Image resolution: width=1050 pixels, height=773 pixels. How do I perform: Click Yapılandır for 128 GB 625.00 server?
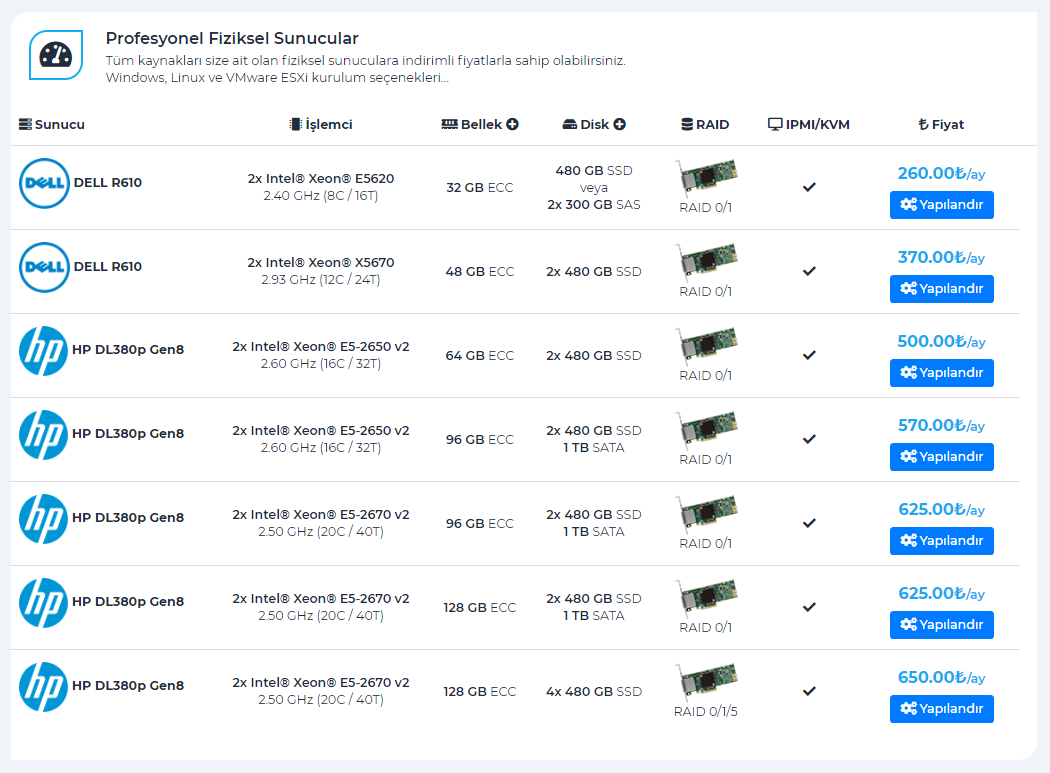pyautogui.click(x=942, y=625)
